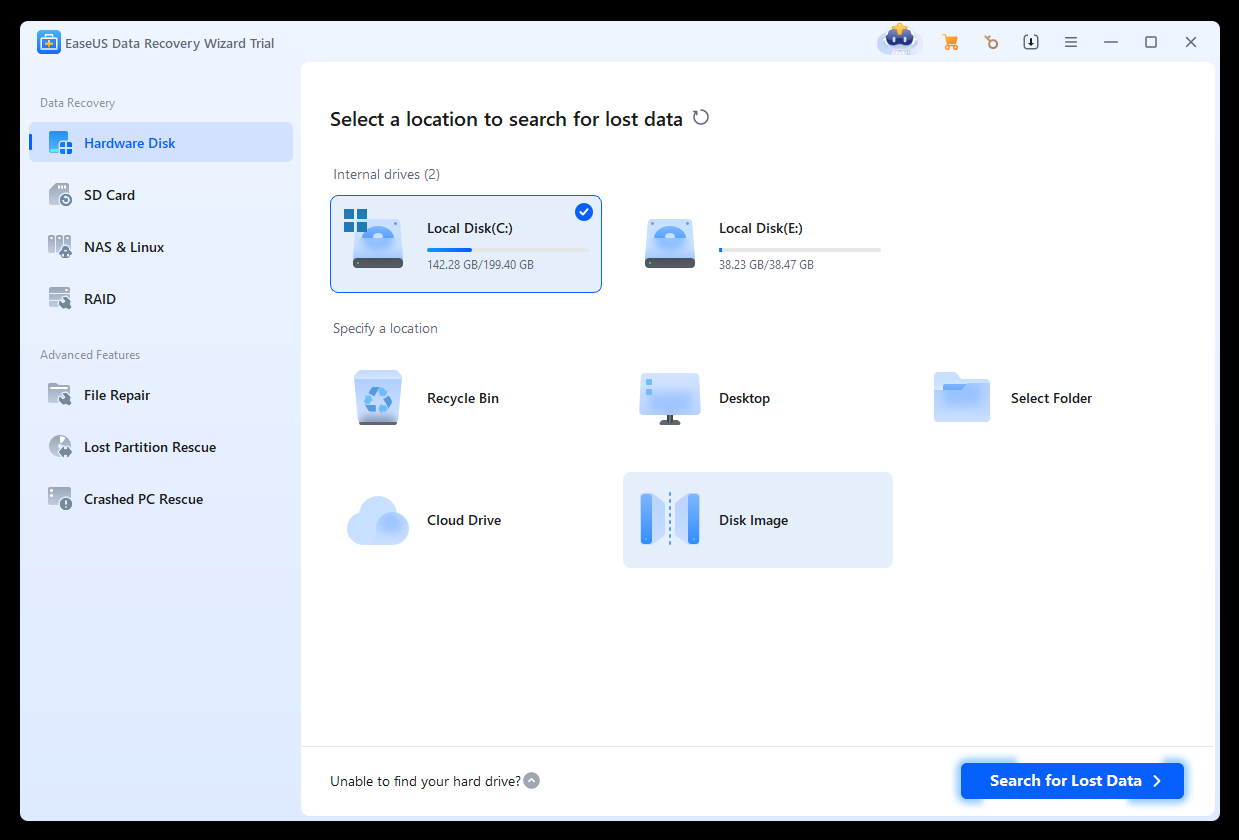Click the refresh icon to rescan drives
Viewport: 1239px width, 840px height.
[x=700, y=117]
